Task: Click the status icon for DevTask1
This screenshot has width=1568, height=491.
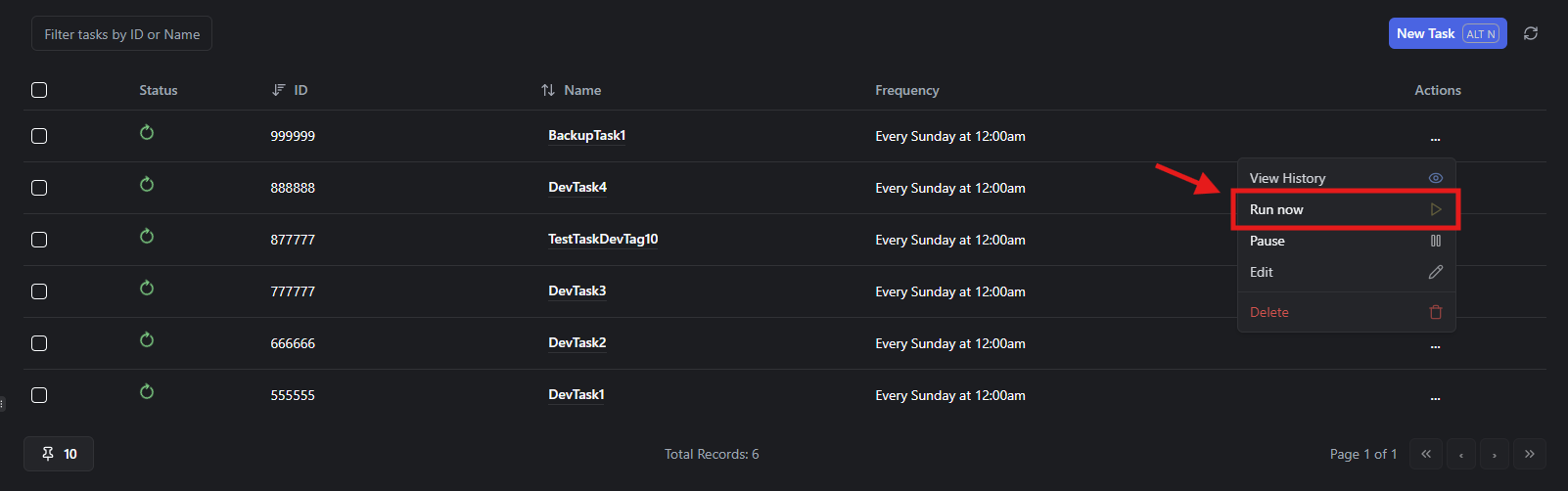Action: 147,392
